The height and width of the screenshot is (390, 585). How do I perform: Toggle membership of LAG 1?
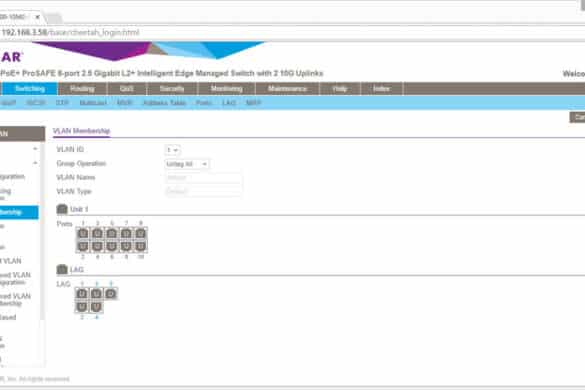pos(82,294)
